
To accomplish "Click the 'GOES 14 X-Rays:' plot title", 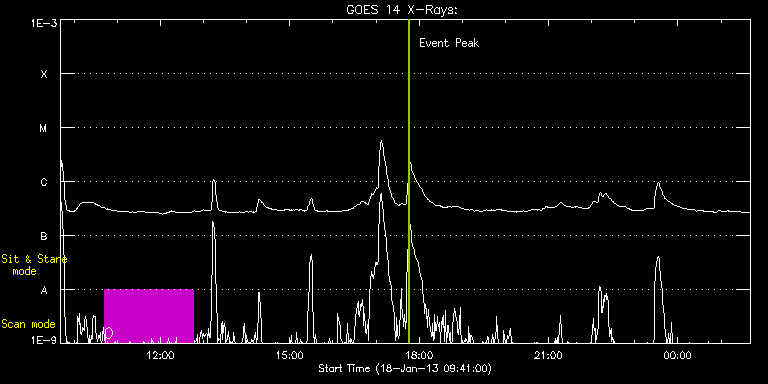I will pyautogui.click(x=402, y=10).
